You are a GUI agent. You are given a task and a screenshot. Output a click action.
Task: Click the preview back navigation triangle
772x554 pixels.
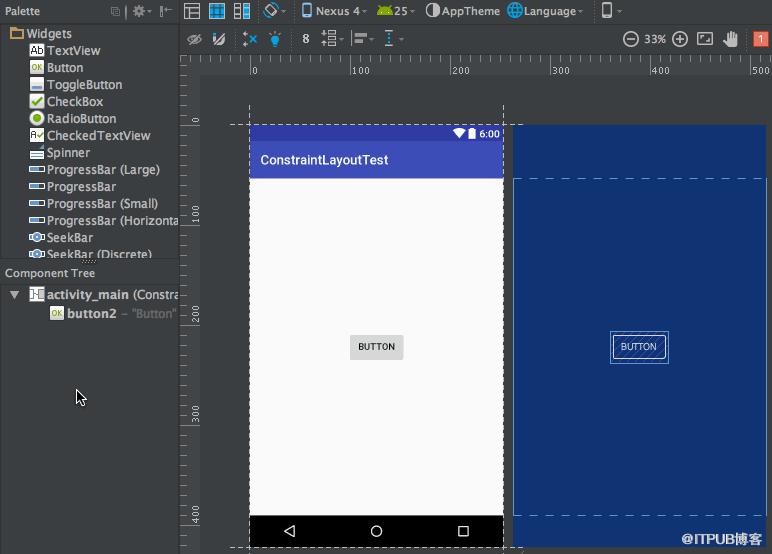point(290,531)
